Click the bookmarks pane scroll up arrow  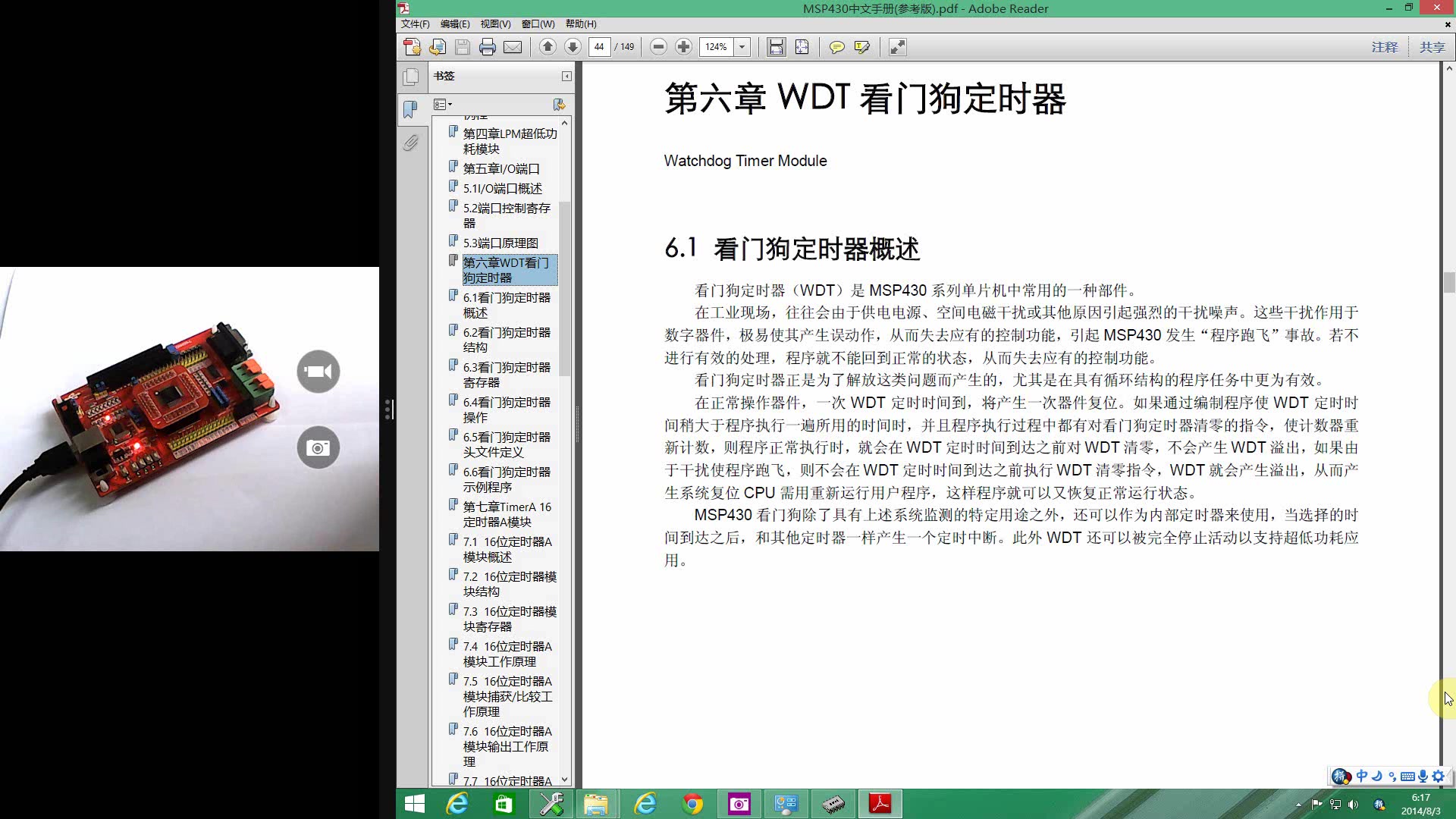click(564, 122)
